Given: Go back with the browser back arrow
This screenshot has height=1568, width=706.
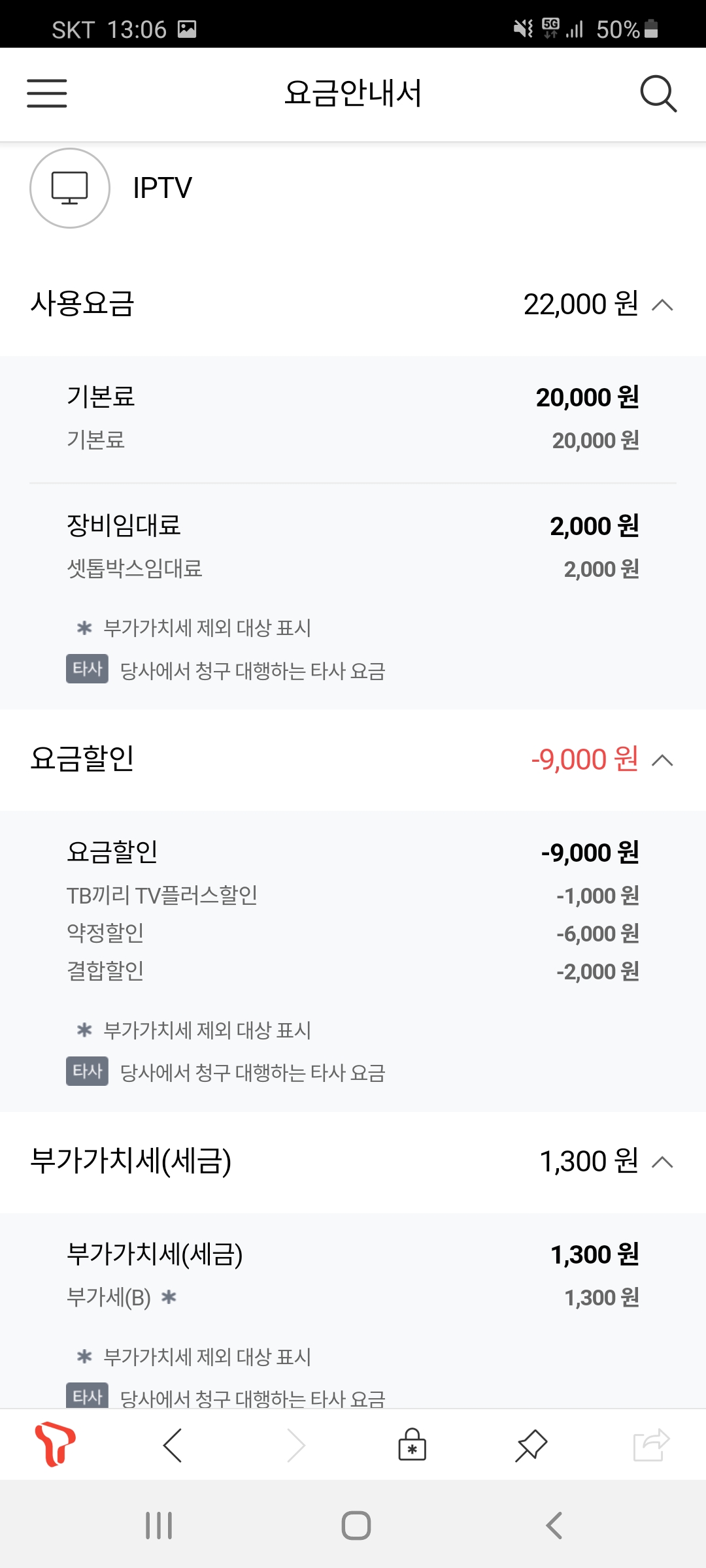Looking at the screenshot, I should tap(173, 1445).
